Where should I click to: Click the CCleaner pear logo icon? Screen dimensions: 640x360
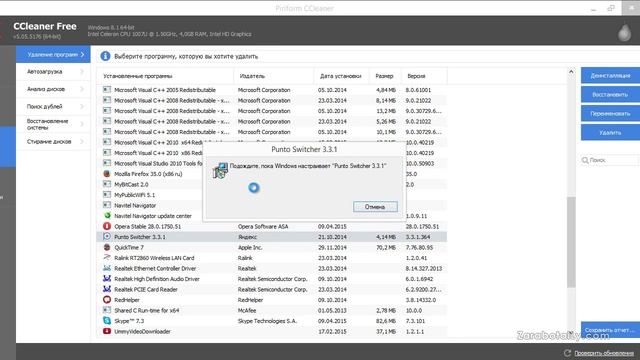624,32
